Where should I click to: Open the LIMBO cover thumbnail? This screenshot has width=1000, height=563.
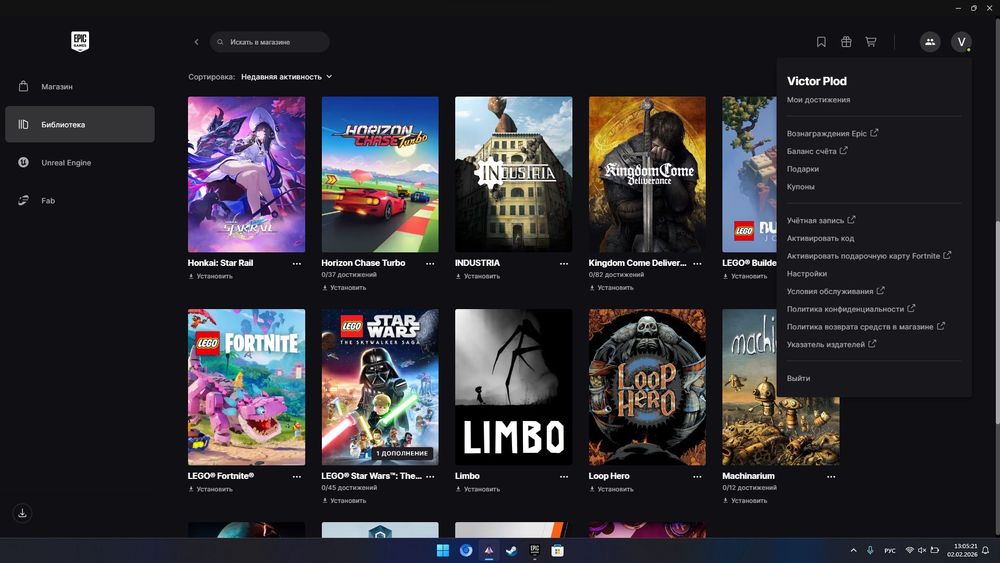pos(513,387)
